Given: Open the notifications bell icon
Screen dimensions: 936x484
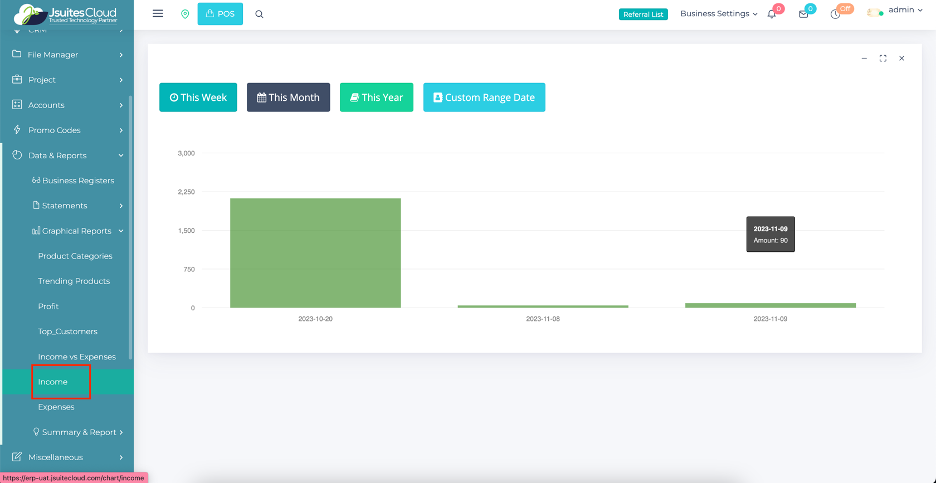Looking at the screenshot, I should coord(772,14).
